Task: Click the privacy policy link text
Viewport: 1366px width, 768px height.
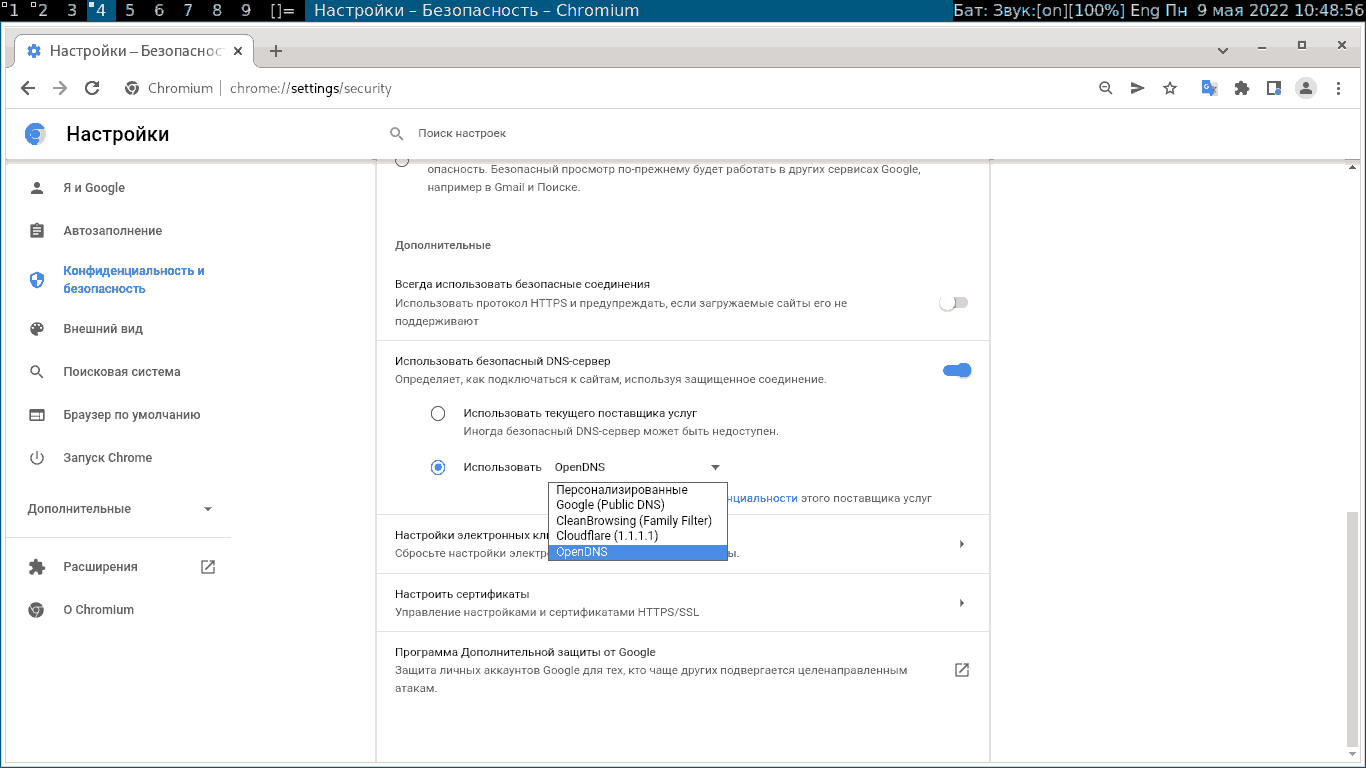Action: [762, 497]
